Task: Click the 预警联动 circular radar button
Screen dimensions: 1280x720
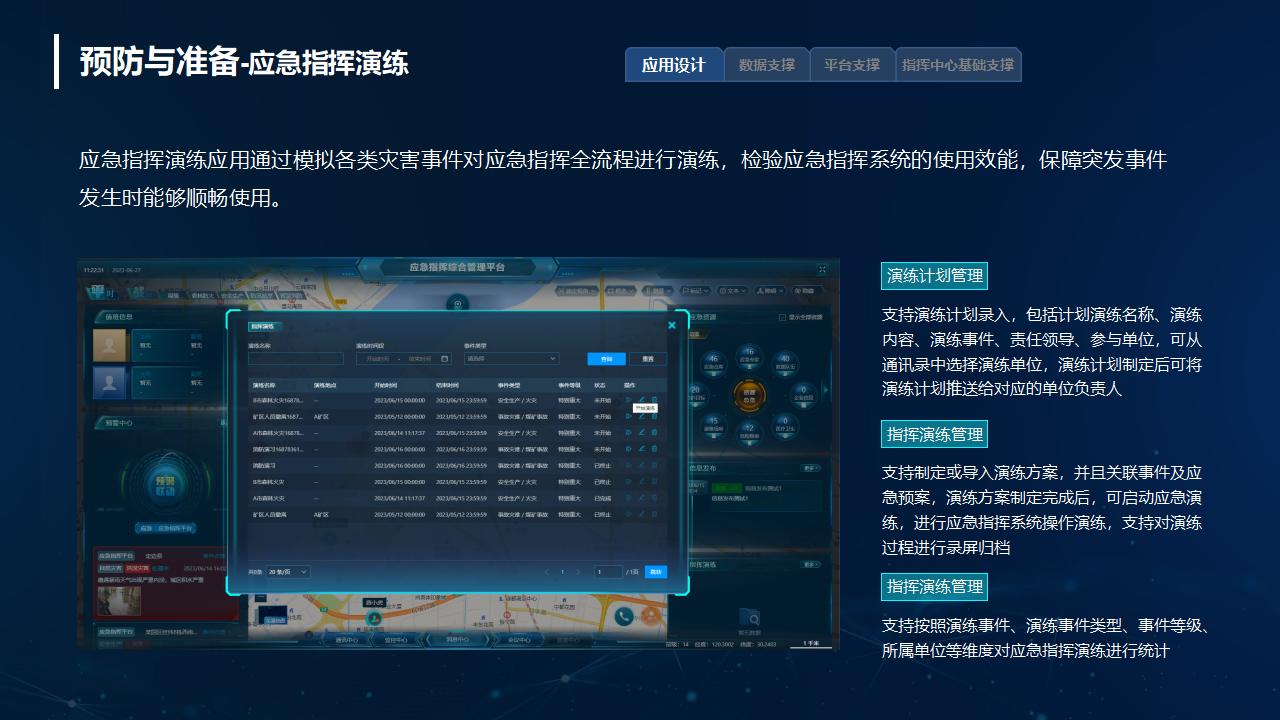Action: pos(165,485)
